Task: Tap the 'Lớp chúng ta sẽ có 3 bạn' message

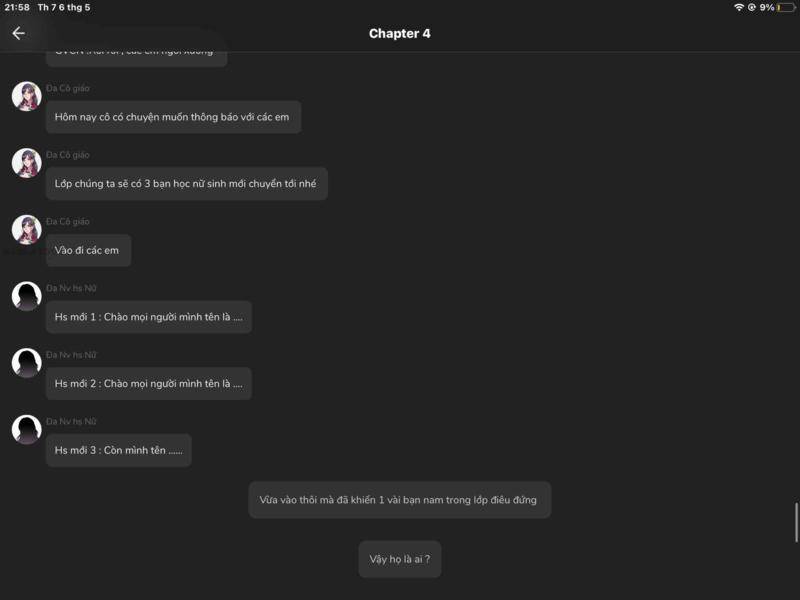Action: point(186,184)
